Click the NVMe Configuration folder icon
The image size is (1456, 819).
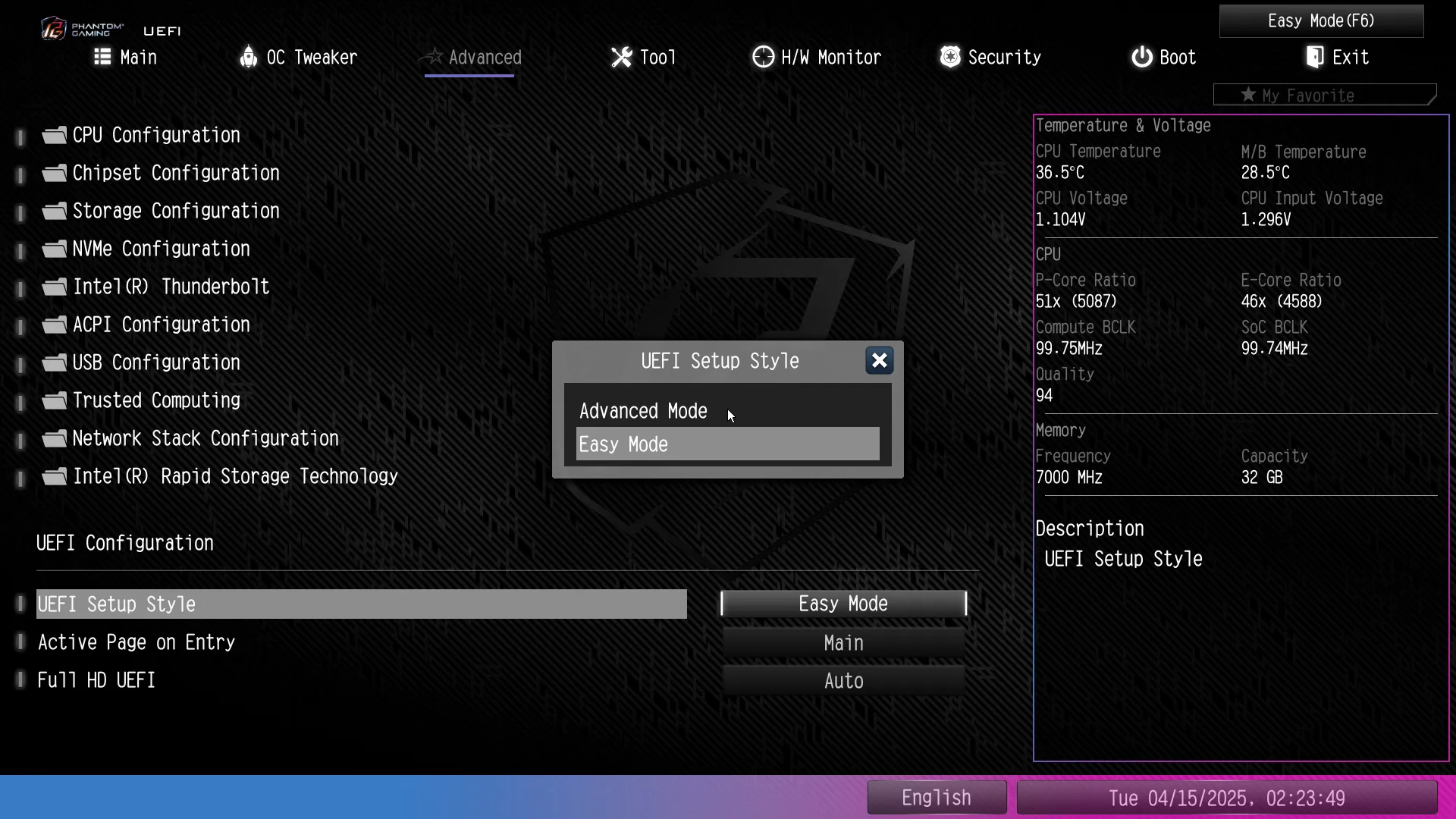[x=54, y=249]
